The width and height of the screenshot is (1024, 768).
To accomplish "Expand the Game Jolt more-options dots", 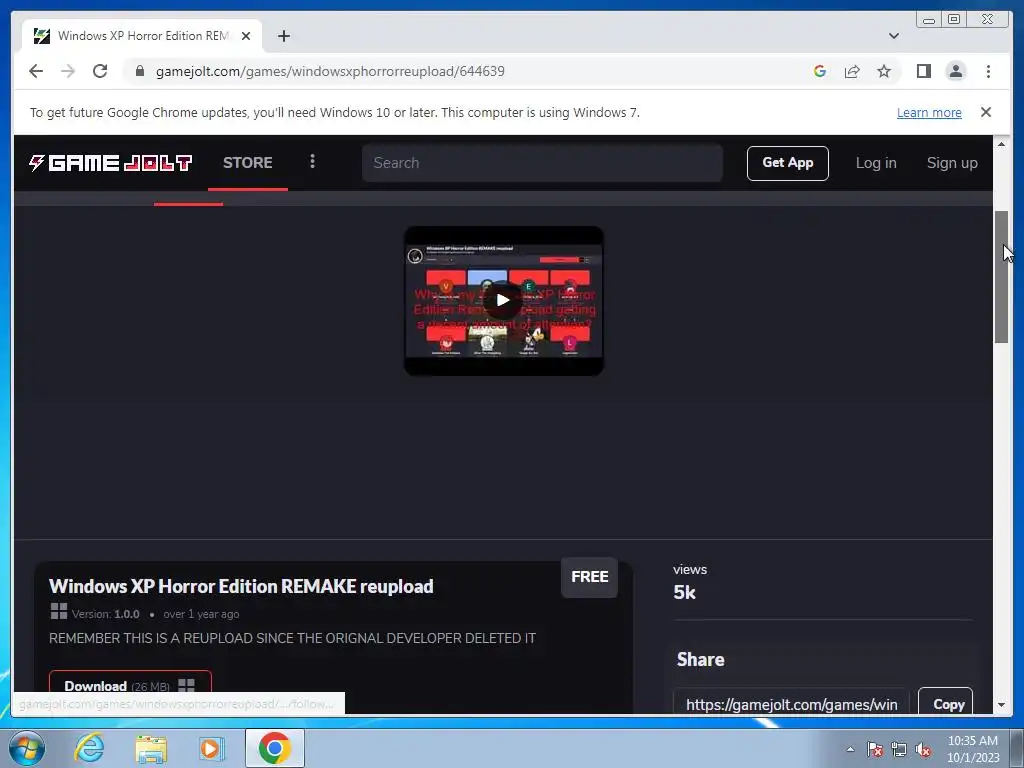I will pyautogui.click(x=312, y=161).
